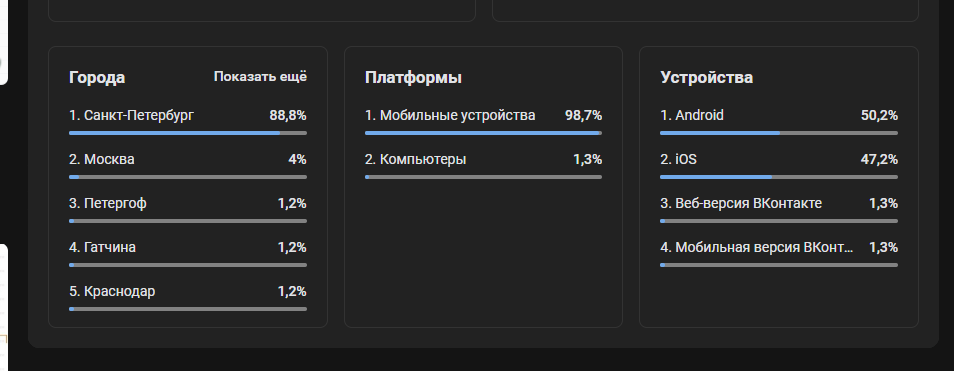Select the truncated 'Мобильная версия ВКонт…' entry

click(779, 254)
